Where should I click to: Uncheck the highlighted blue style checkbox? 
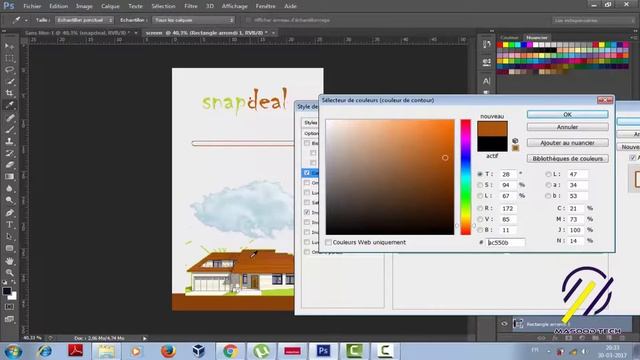tap(307, 173)
